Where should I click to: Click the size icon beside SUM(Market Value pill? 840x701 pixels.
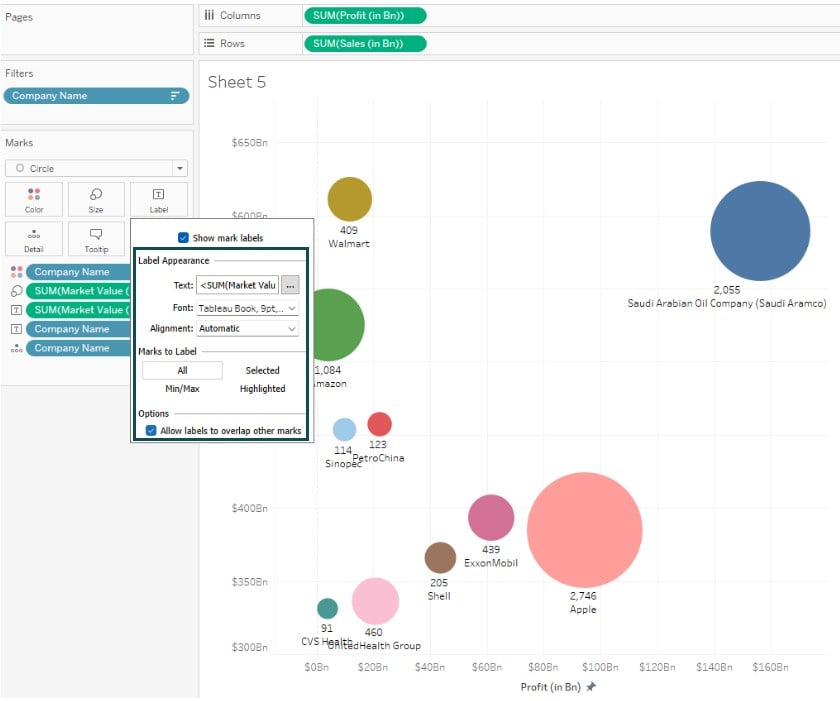(17, 291)
